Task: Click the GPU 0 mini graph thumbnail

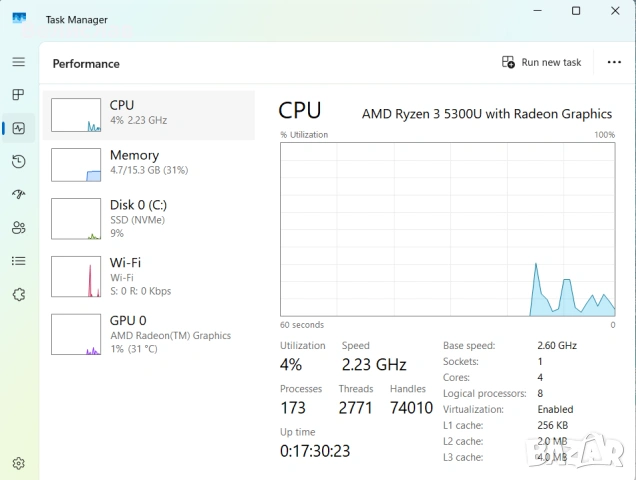Action: (x=76, y=334)
